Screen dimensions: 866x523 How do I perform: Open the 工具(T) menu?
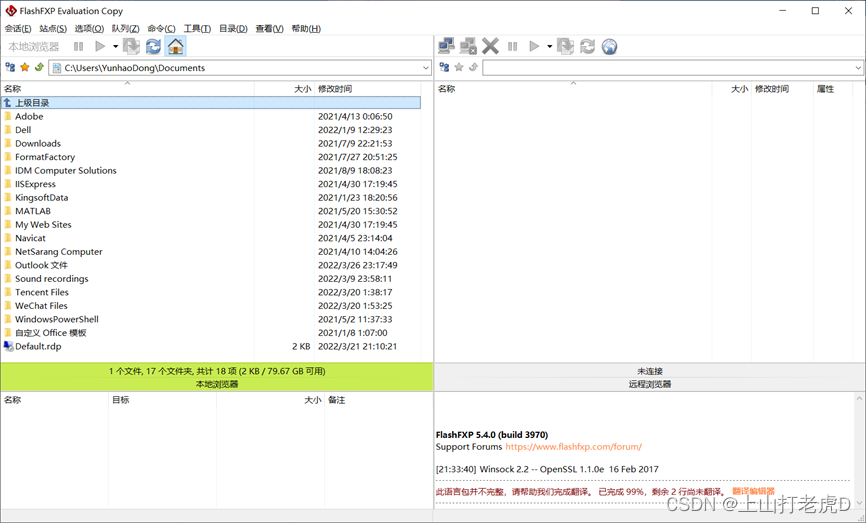tap(197, 29)
